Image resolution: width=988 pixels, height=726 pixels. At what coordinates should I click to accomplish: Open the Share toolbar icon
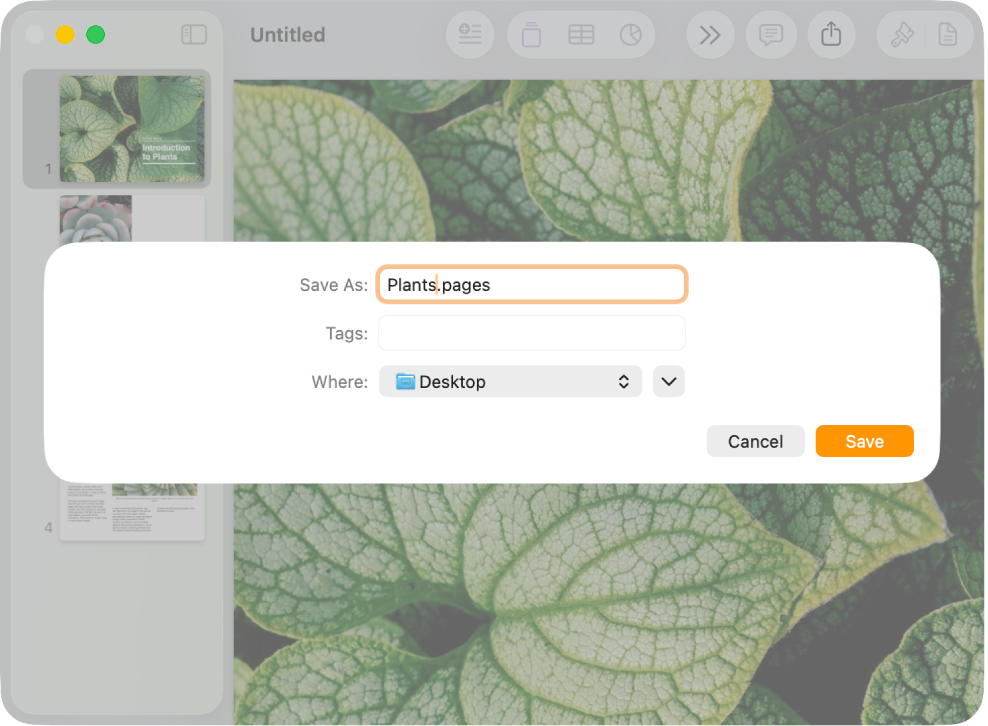[831, 35]
